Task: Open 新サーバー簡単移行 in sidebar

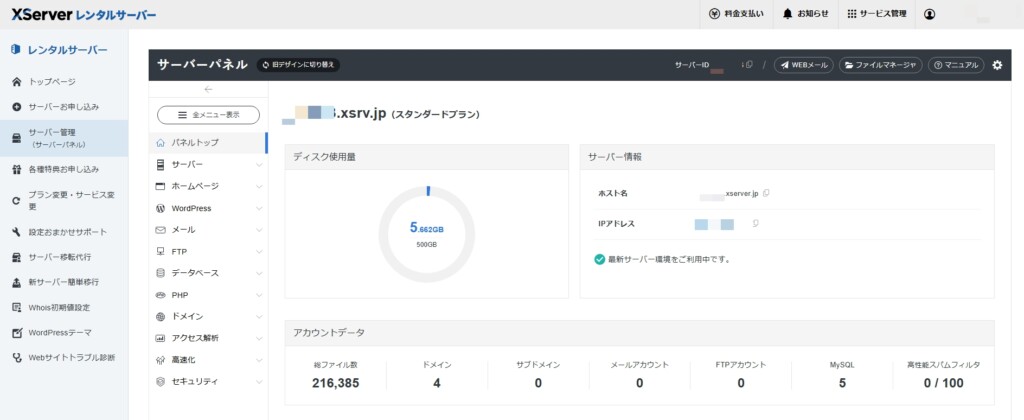Action: pyautogui.click(x=64, y=282)
